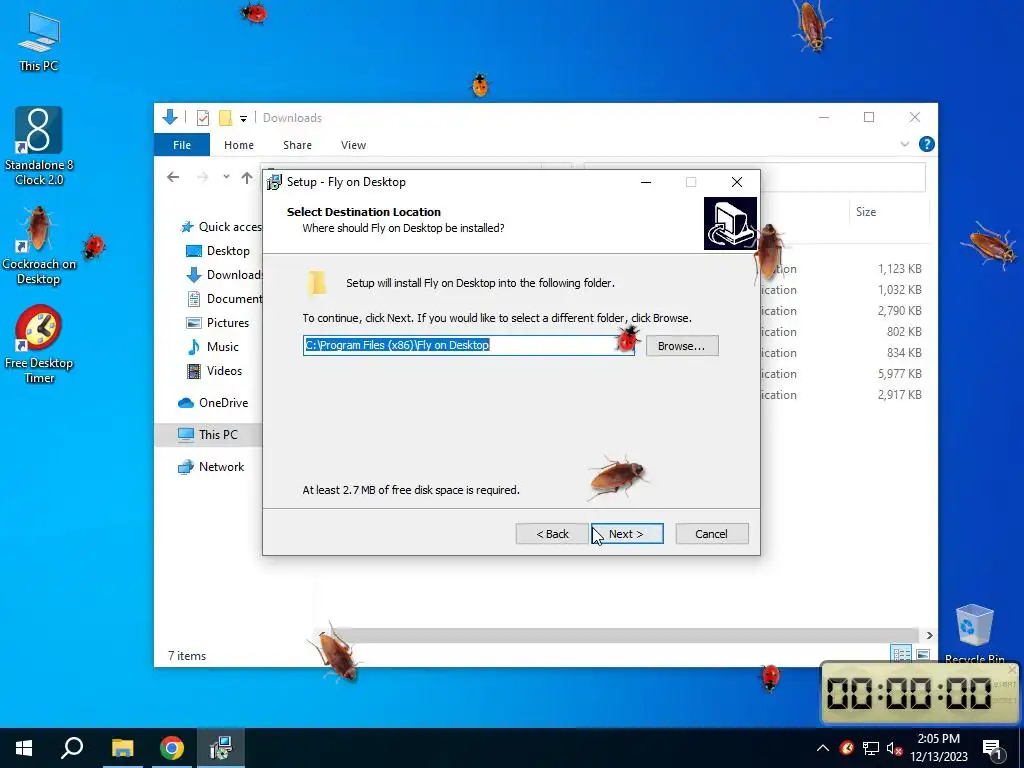The height and width of the screenshot is (768, 1024).
Task: Open muted volume tray icon
Action: click(894, 748)
